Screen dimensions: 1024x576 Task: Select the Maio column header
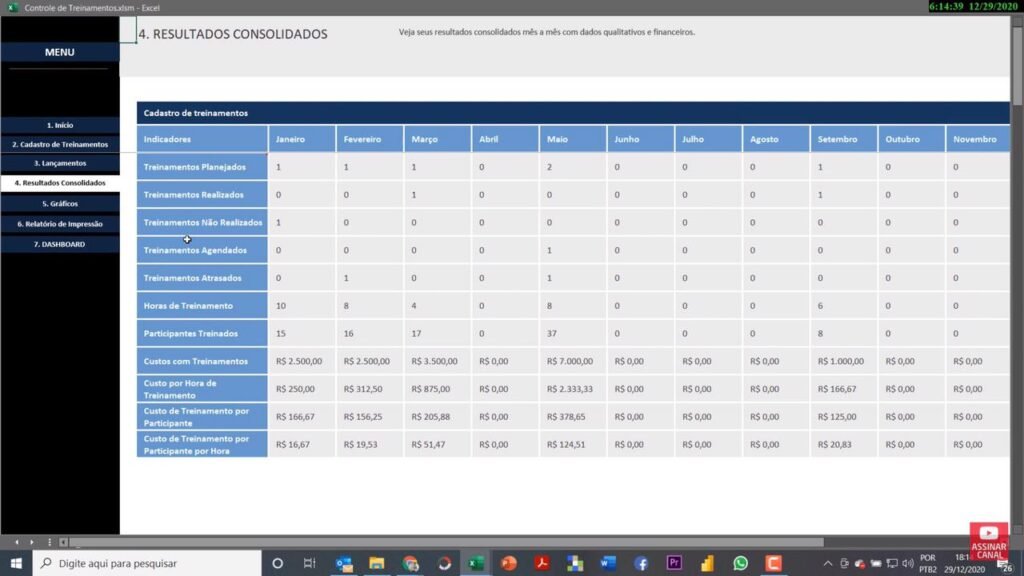(x=573, y=139)
